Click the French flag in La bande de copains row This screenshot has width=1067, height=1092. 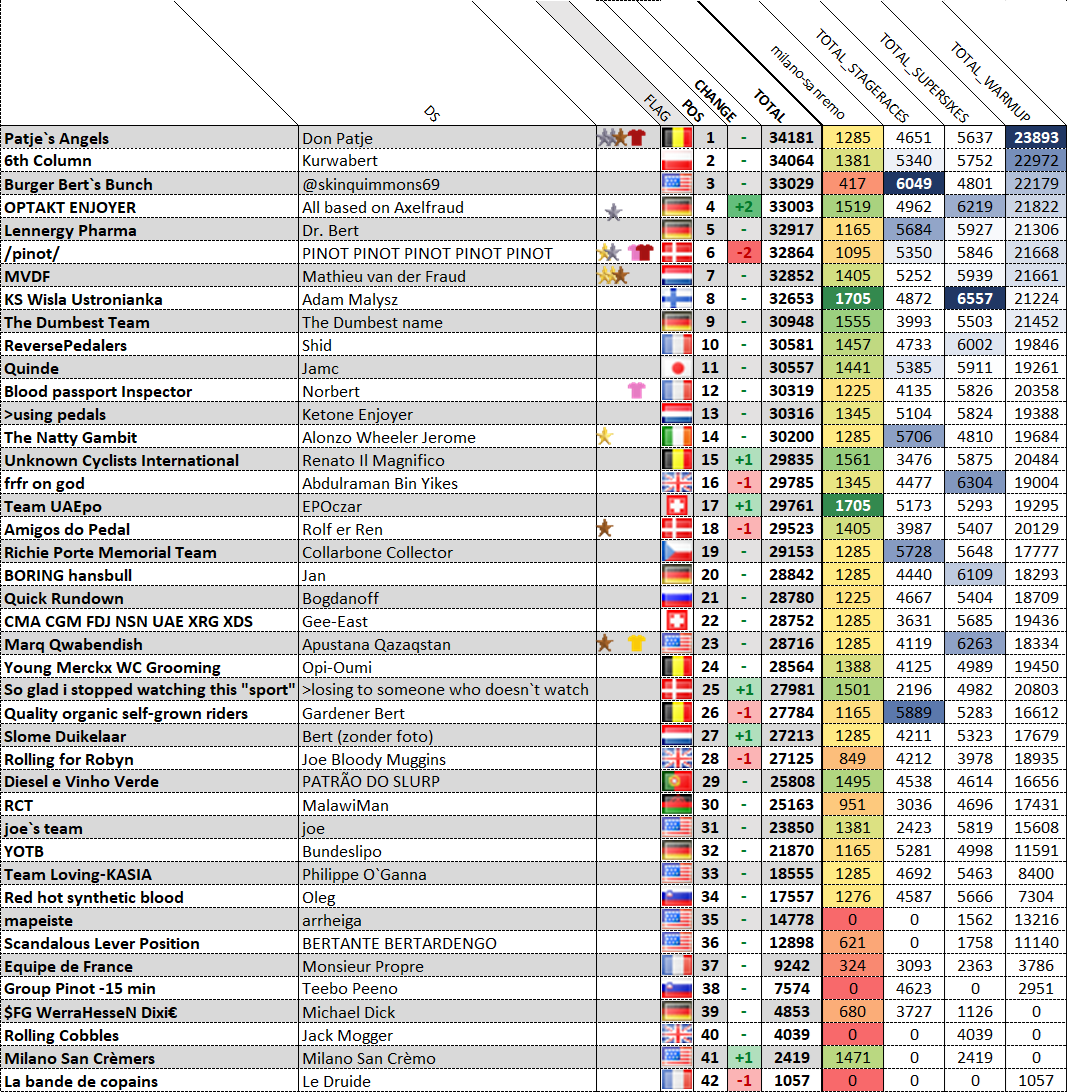coord(676,1079)
